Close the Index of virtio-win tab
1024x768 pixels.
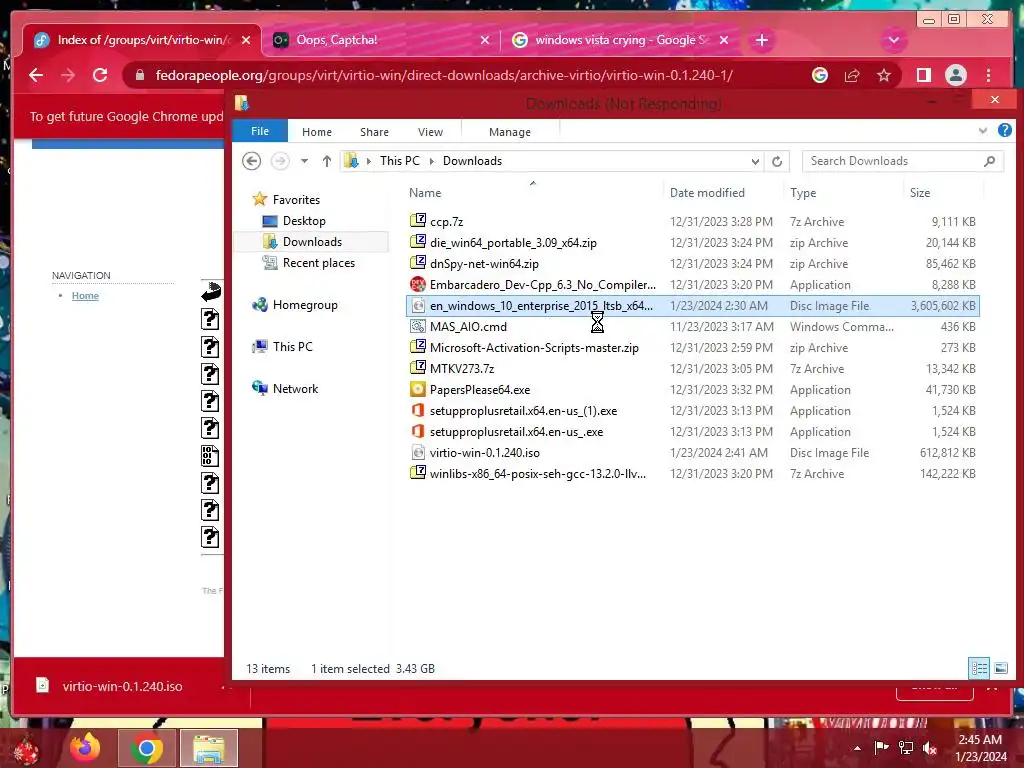click(246, 40)
